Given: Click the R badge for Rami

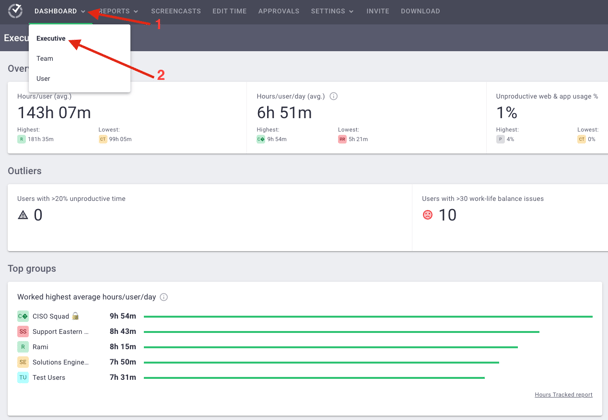Looking at the screenshot, I should [x=23, y=347].
